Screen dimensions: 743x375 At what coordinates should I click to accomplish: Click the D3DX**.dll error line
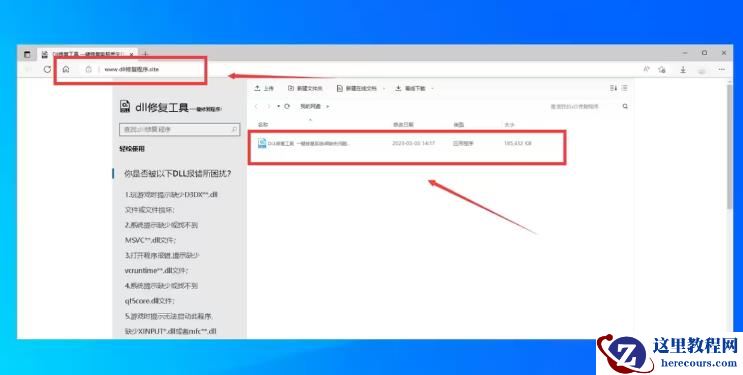pos(172,194)
